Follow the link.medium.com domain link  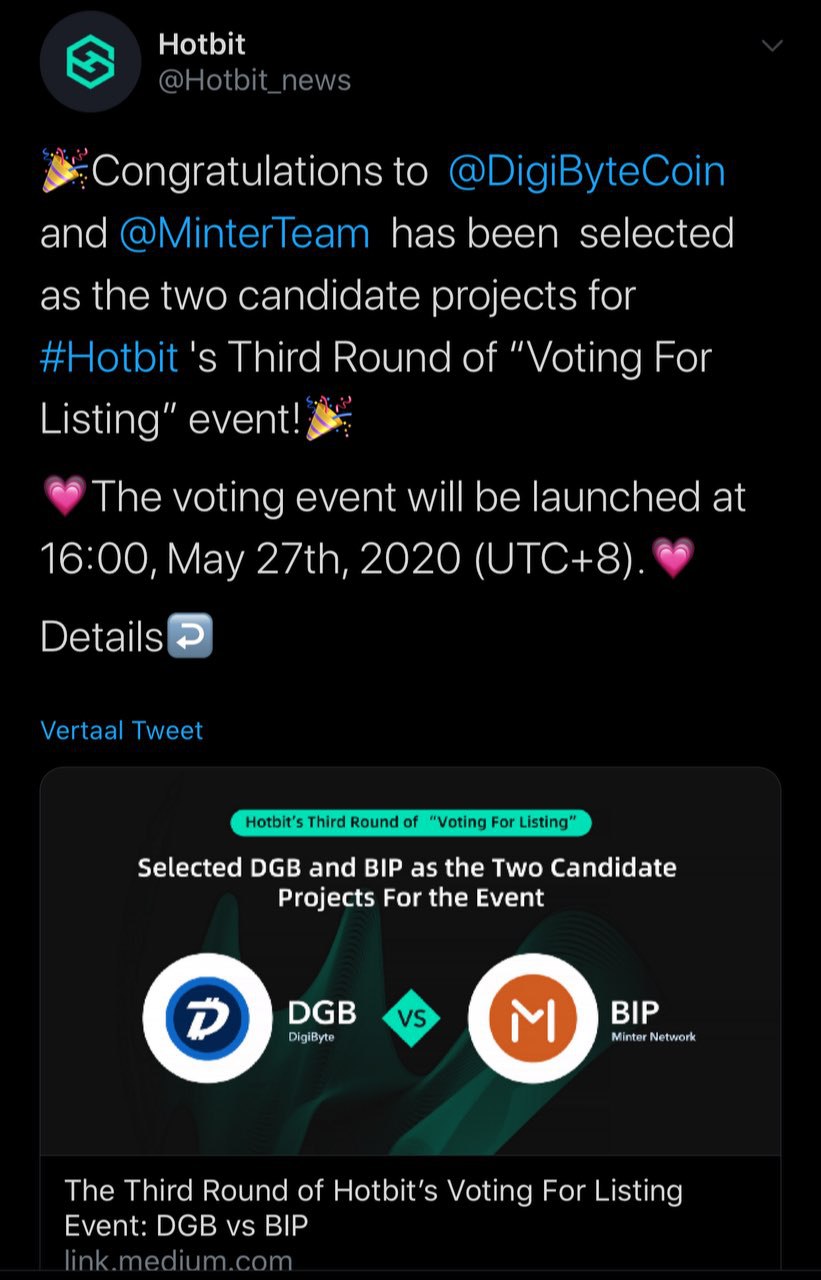coord(179,1260)
